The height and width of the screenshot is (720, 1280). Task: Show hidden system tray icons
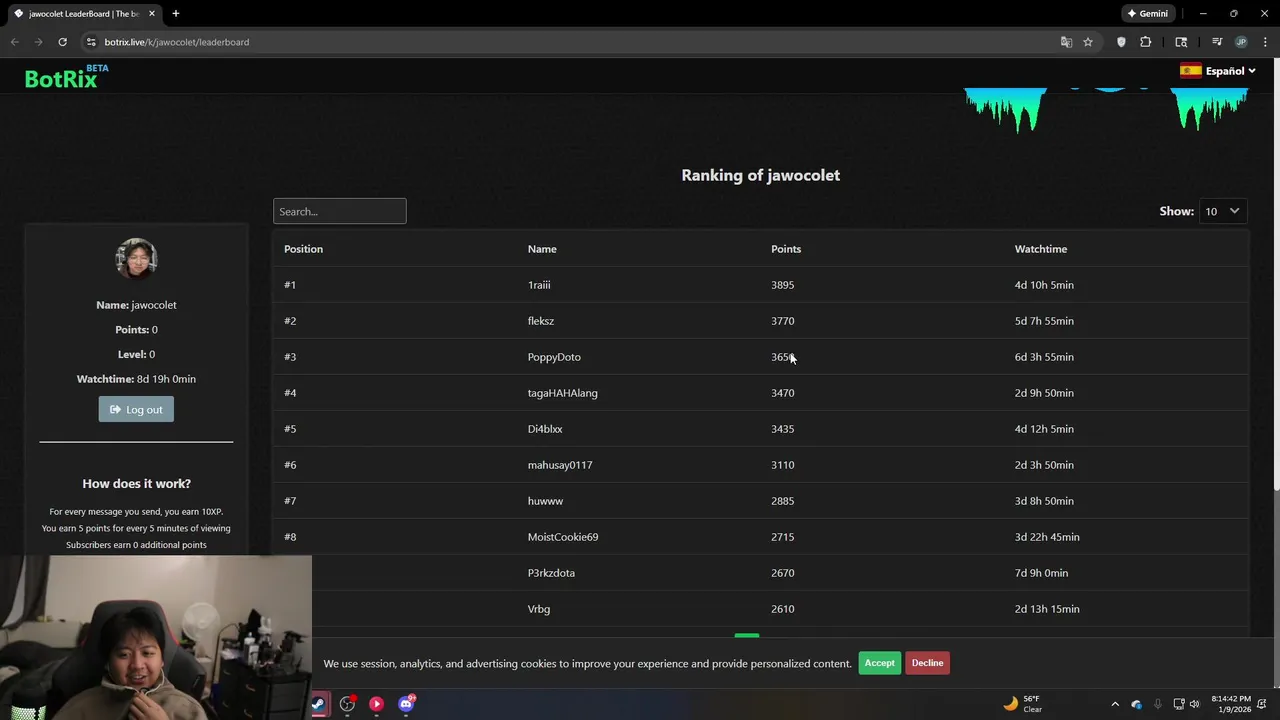[x=1115, y=704]
